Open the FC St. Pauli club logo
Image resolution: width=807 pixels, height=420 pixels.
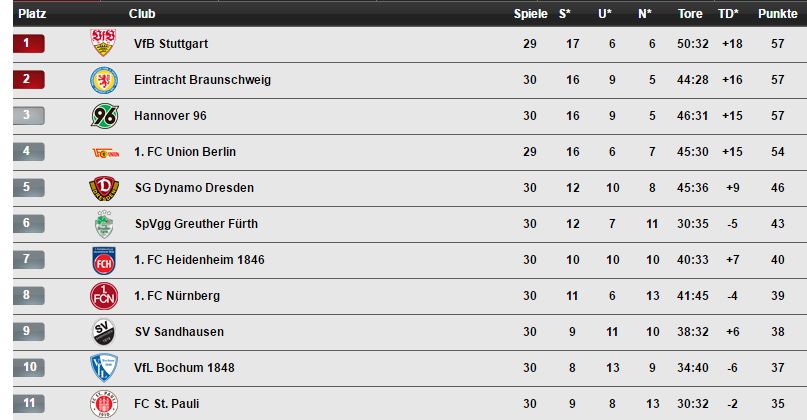click(x=104, y=404)
